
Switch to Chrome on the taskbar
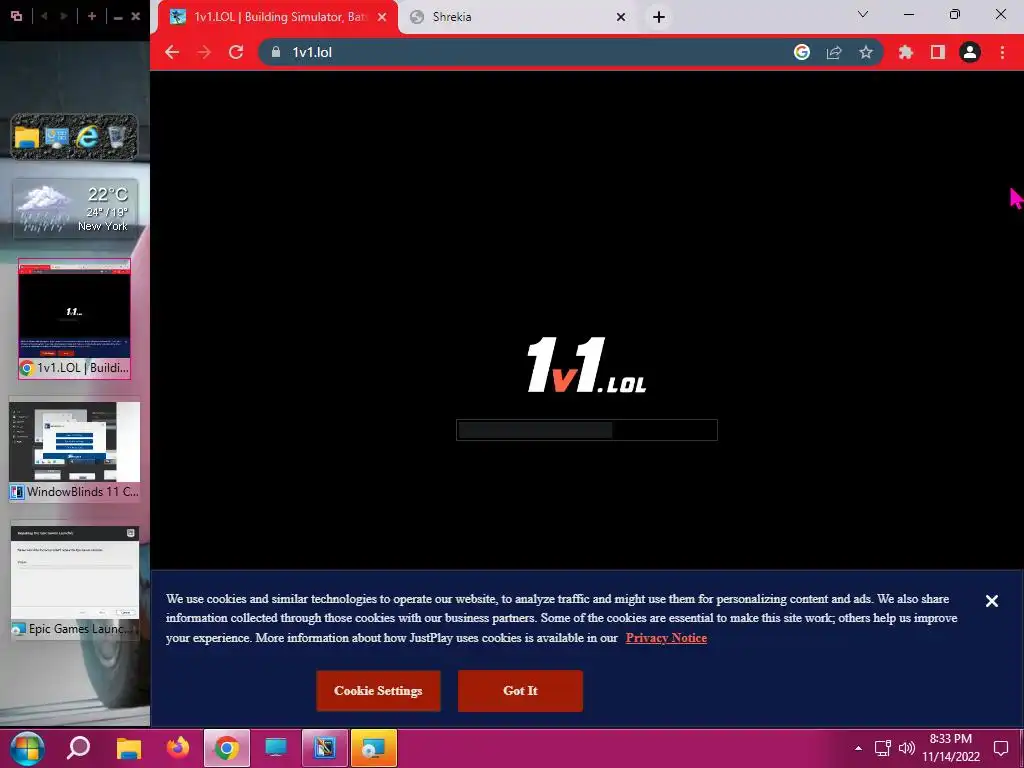pyautogui.click(x=227, y=748)
